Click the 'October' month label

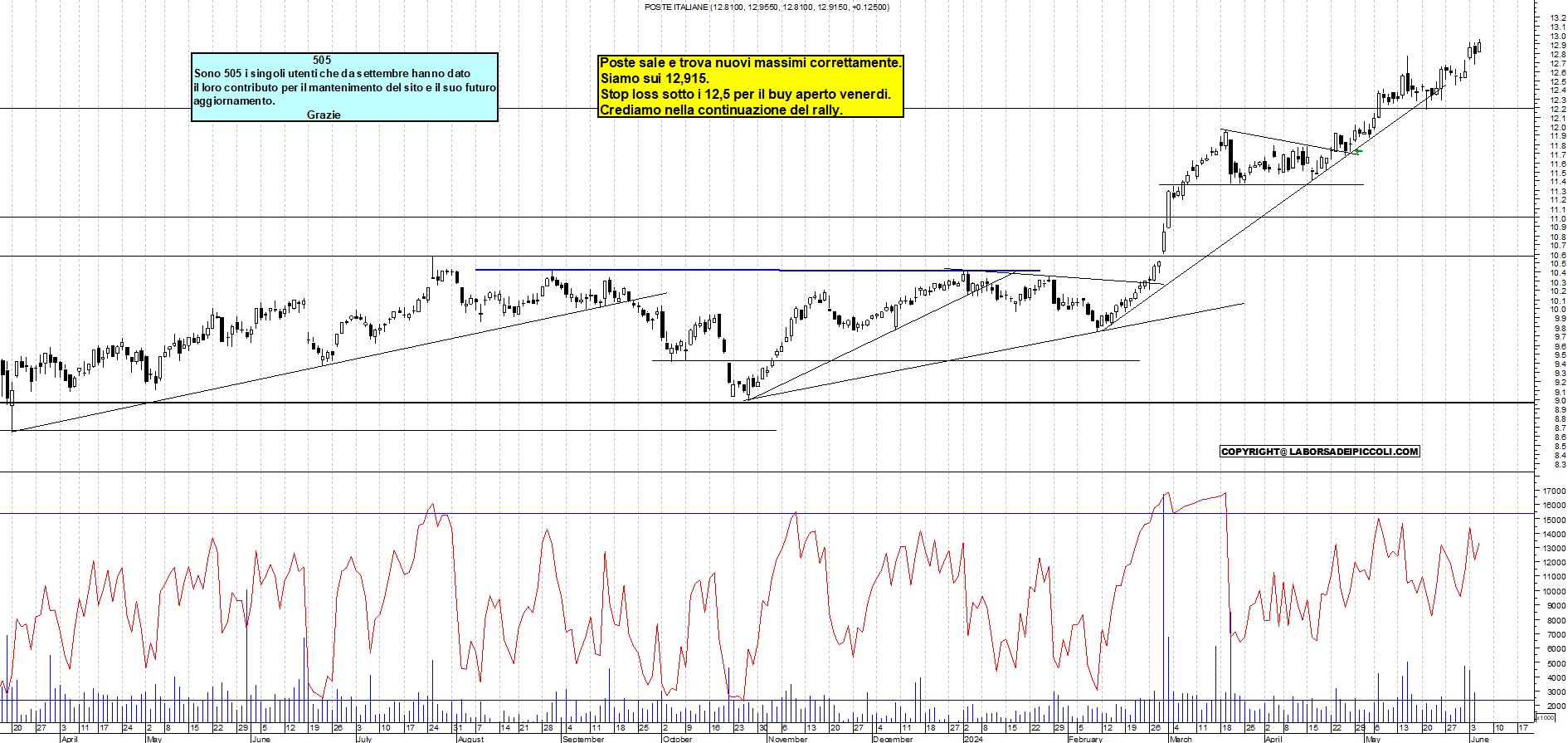[677, 739]
